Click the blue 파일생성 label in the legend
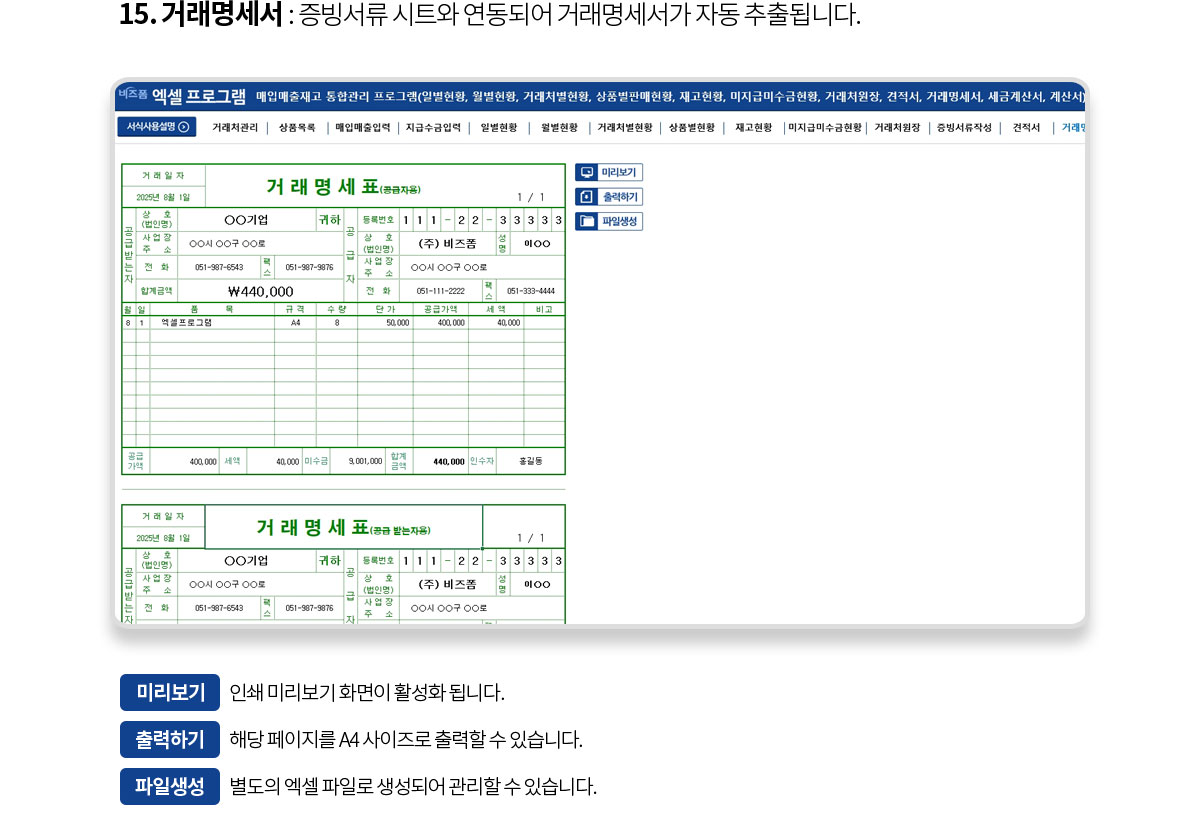1200x820 pixels. tap(170, 786)
